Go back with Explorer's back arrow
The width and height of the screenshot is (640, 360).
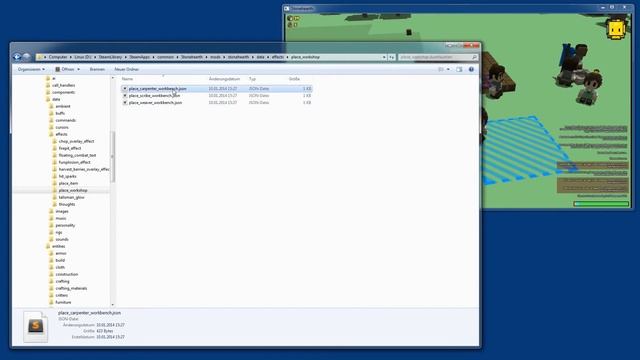17,57
